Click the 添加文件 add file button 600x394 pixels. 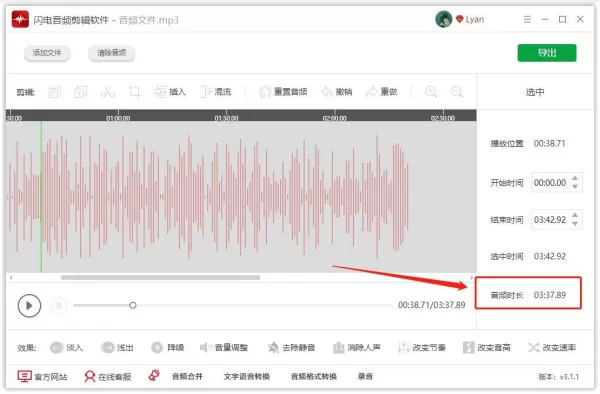[47, 53]
